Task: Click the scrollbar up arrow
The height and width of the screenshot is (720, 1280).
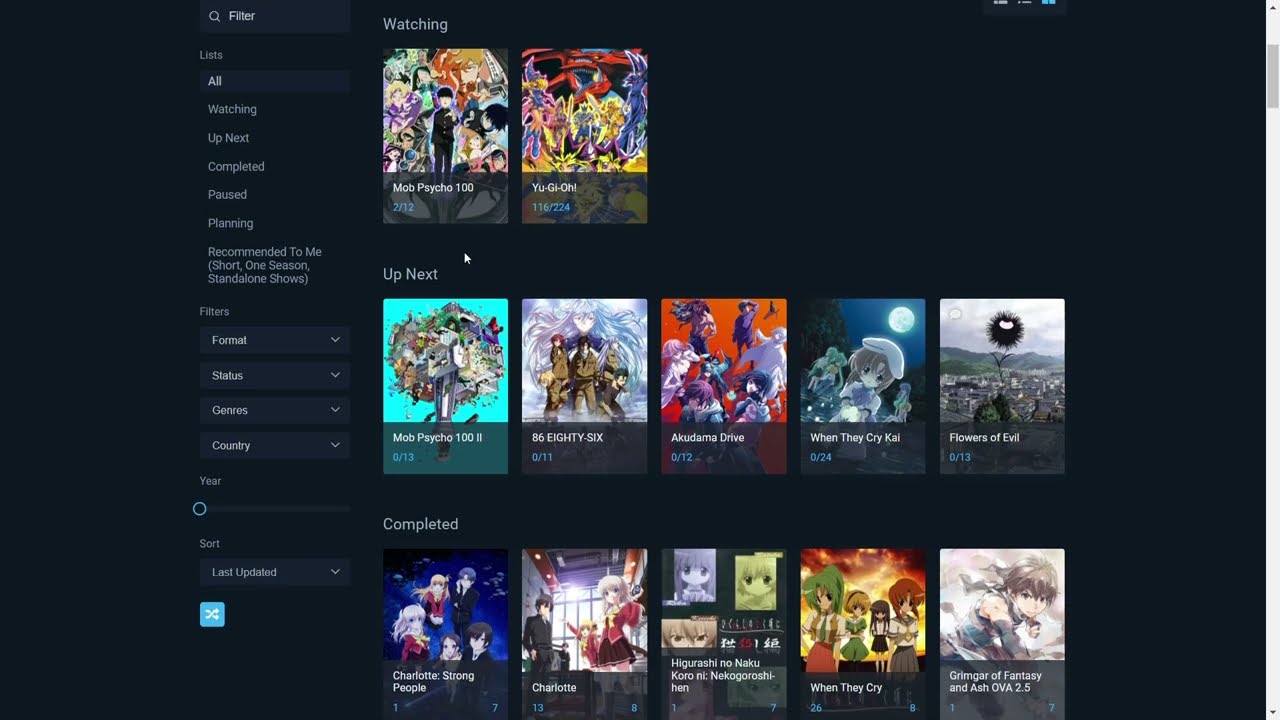Action: tap(1273, 7)
